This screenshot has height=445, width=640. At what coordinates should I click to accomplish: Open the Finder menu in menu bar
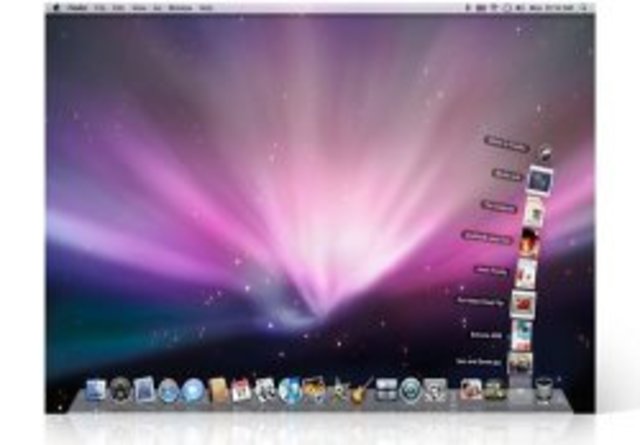pyautogui.click(x=78, y=8)
